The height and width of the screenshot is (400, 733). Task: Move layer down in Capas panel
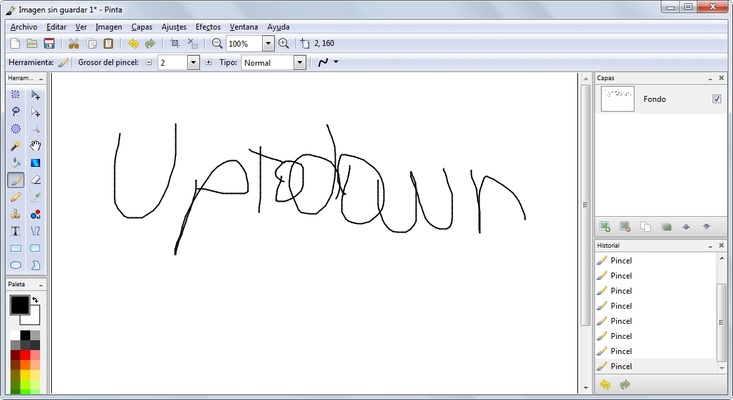(x=706, y=227)
